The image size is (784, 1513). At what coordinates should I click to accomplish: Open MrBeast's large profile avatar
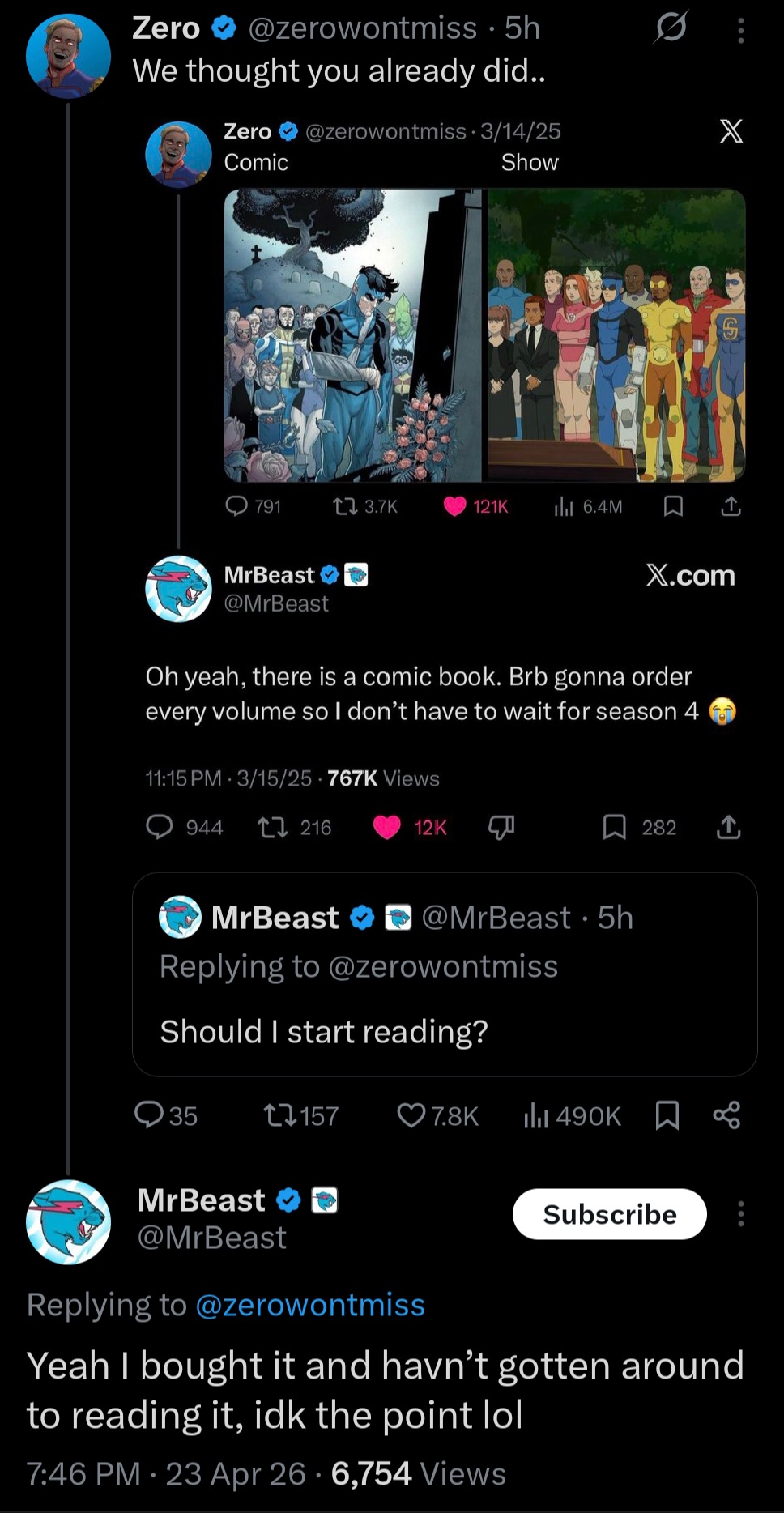(68, 1221)
